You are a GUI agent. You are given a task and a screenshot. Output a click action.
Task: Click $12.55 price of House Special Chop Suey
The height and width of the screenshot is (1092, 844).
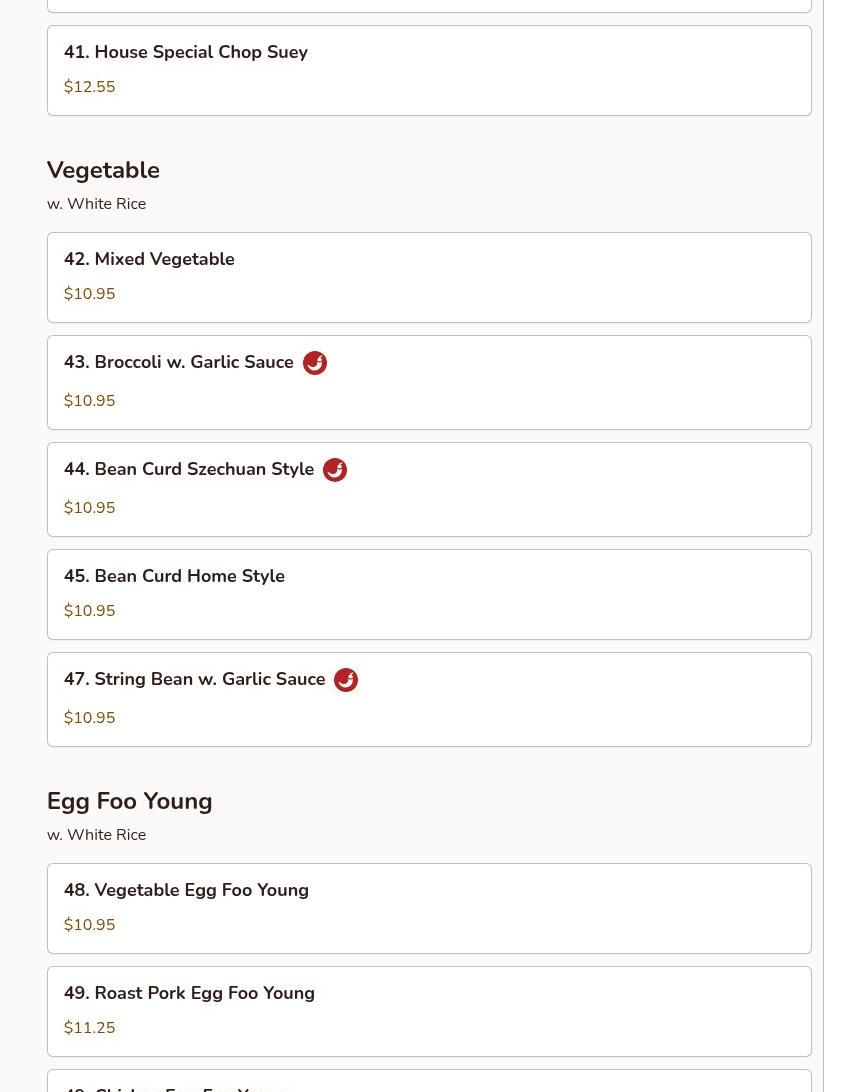click(89, 87)
